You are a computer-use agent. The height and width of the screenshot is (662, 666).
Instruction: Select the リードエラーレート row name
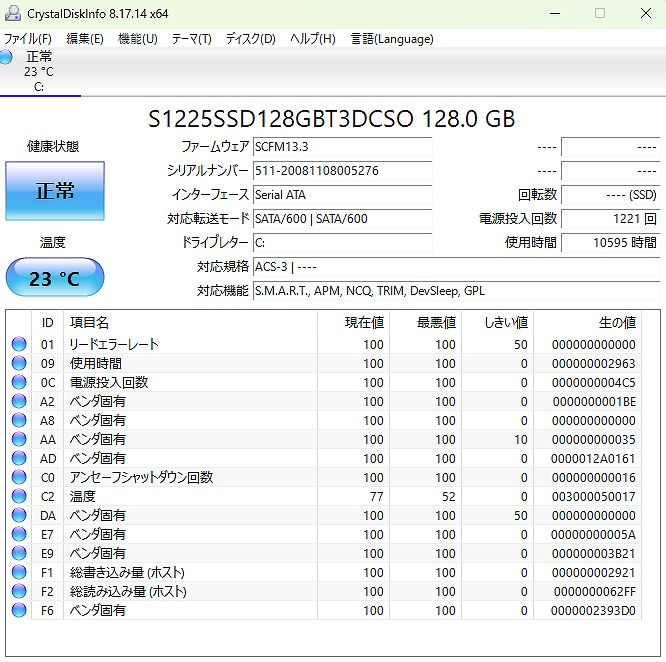click(x=114, y=344)
